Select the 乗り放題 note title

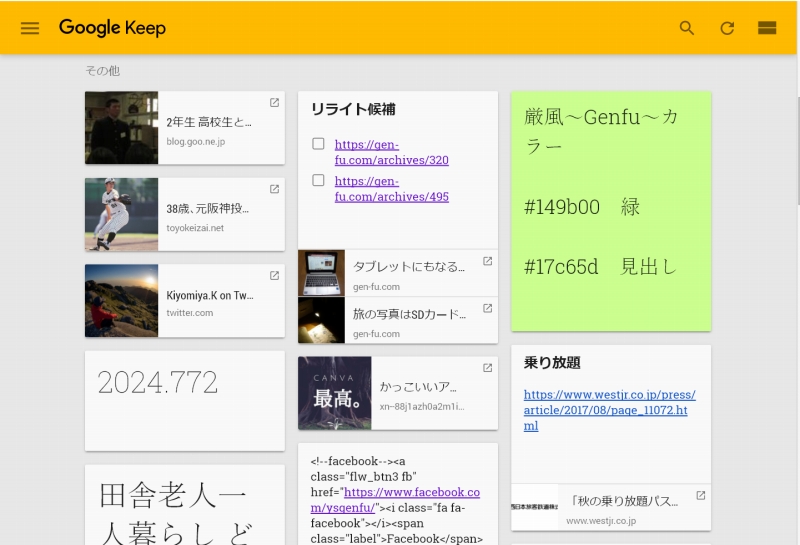pyautogui.click(x=552, y=362)
